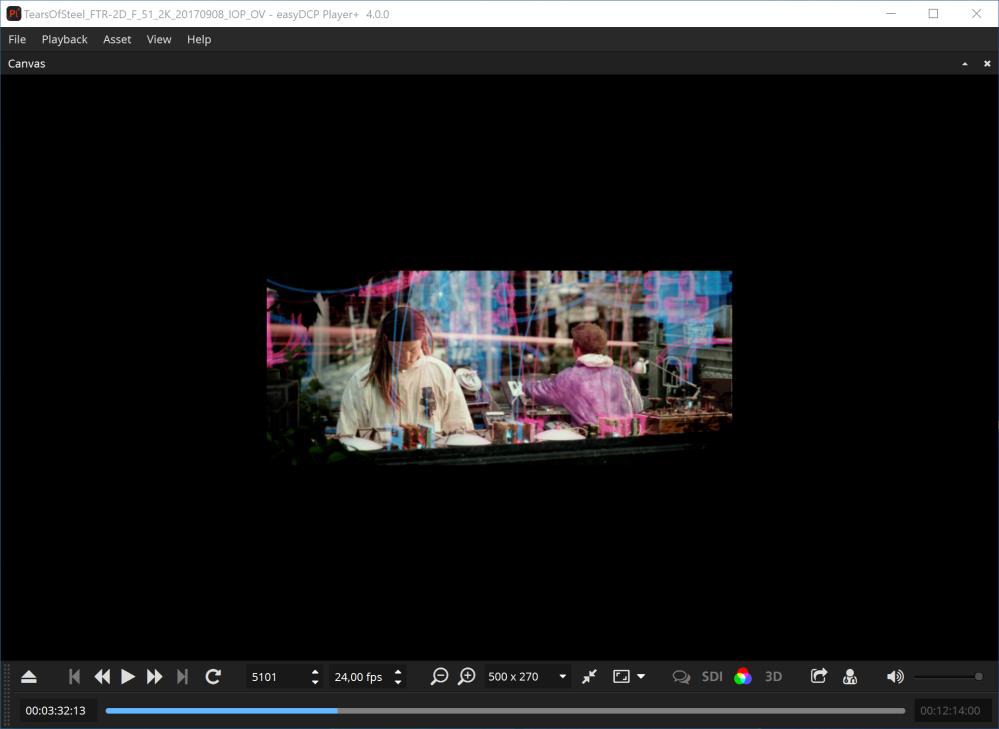Viewport: 999px width, 729px height.
Task: Click the frame number field 5101
Action: pyautogui.click(x=277, y=677)
